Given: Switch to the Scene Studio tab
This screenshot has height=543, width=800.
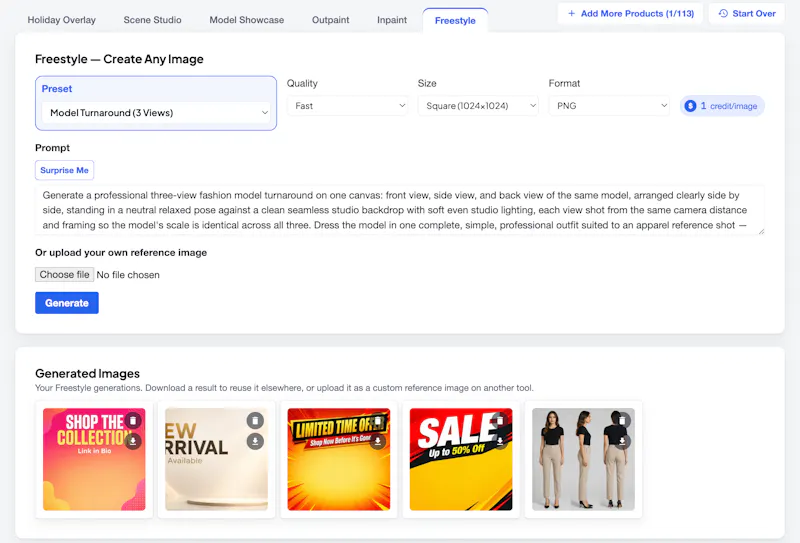Looking at the screenshot, I should pyautogui.click(x=153, y=20).
